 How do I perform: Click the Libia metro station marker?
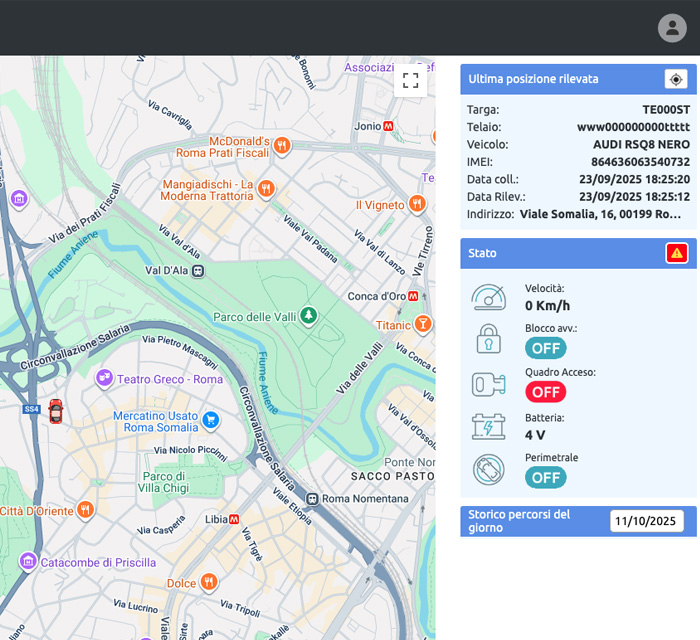pyautogui.click(x=234, y=520)
